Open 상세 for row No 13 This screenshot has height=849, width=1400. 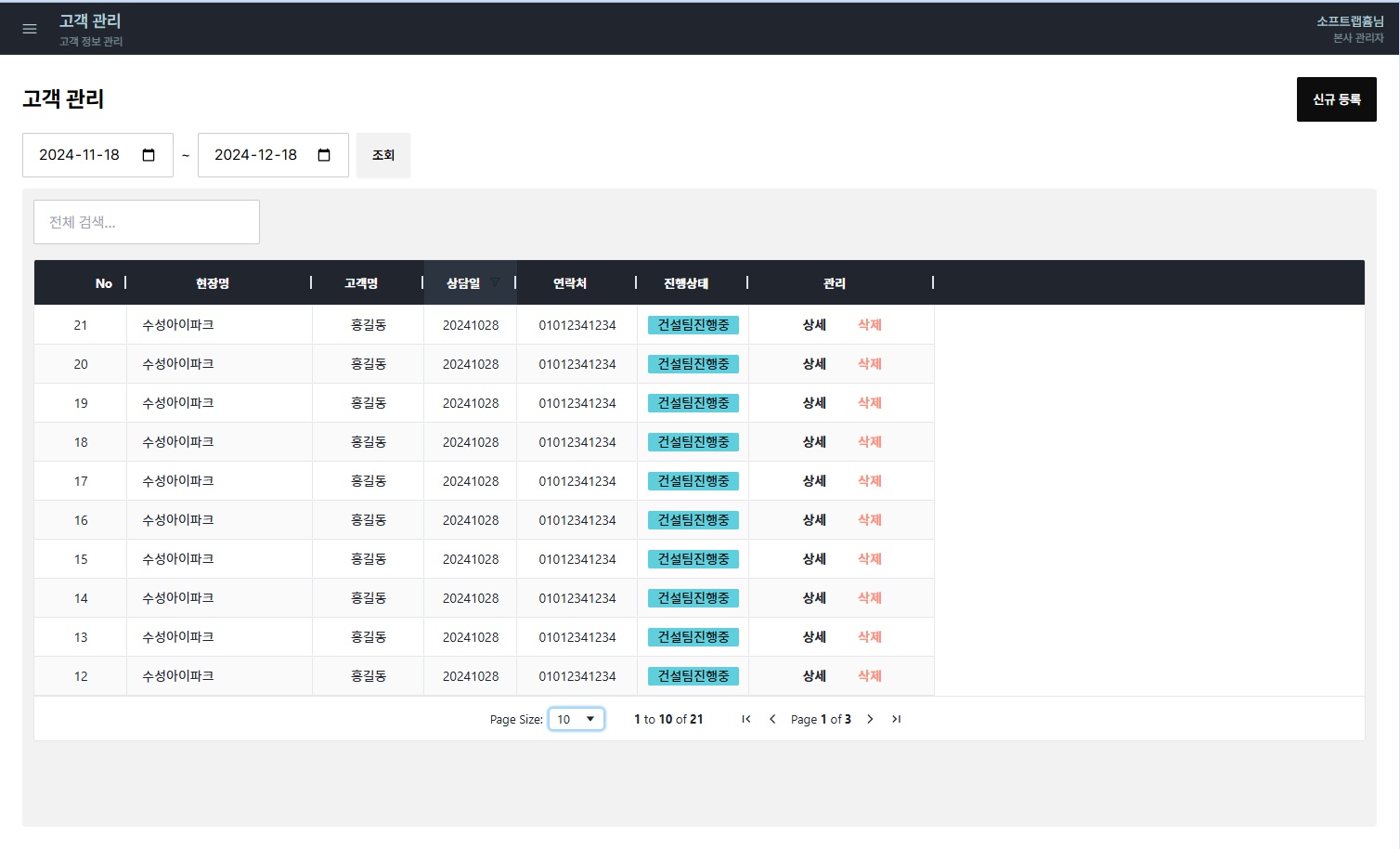[814, 637]
